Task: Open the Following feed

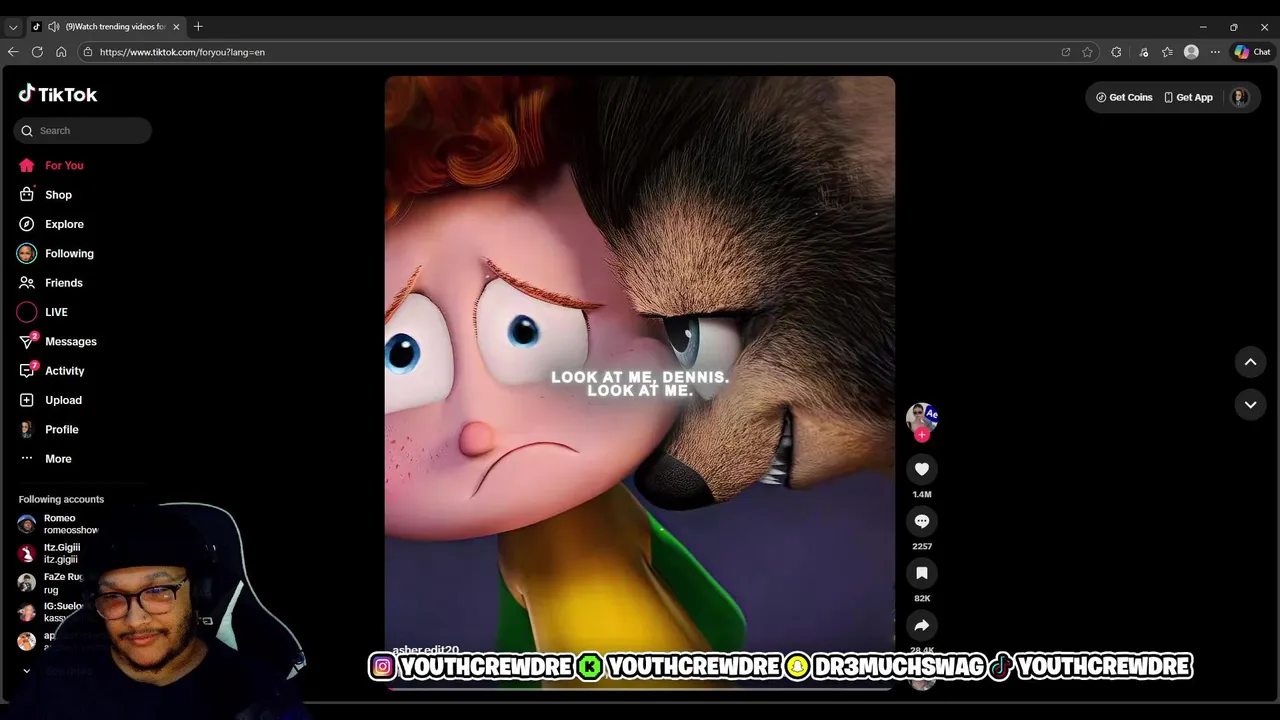Action: point(69,253)
